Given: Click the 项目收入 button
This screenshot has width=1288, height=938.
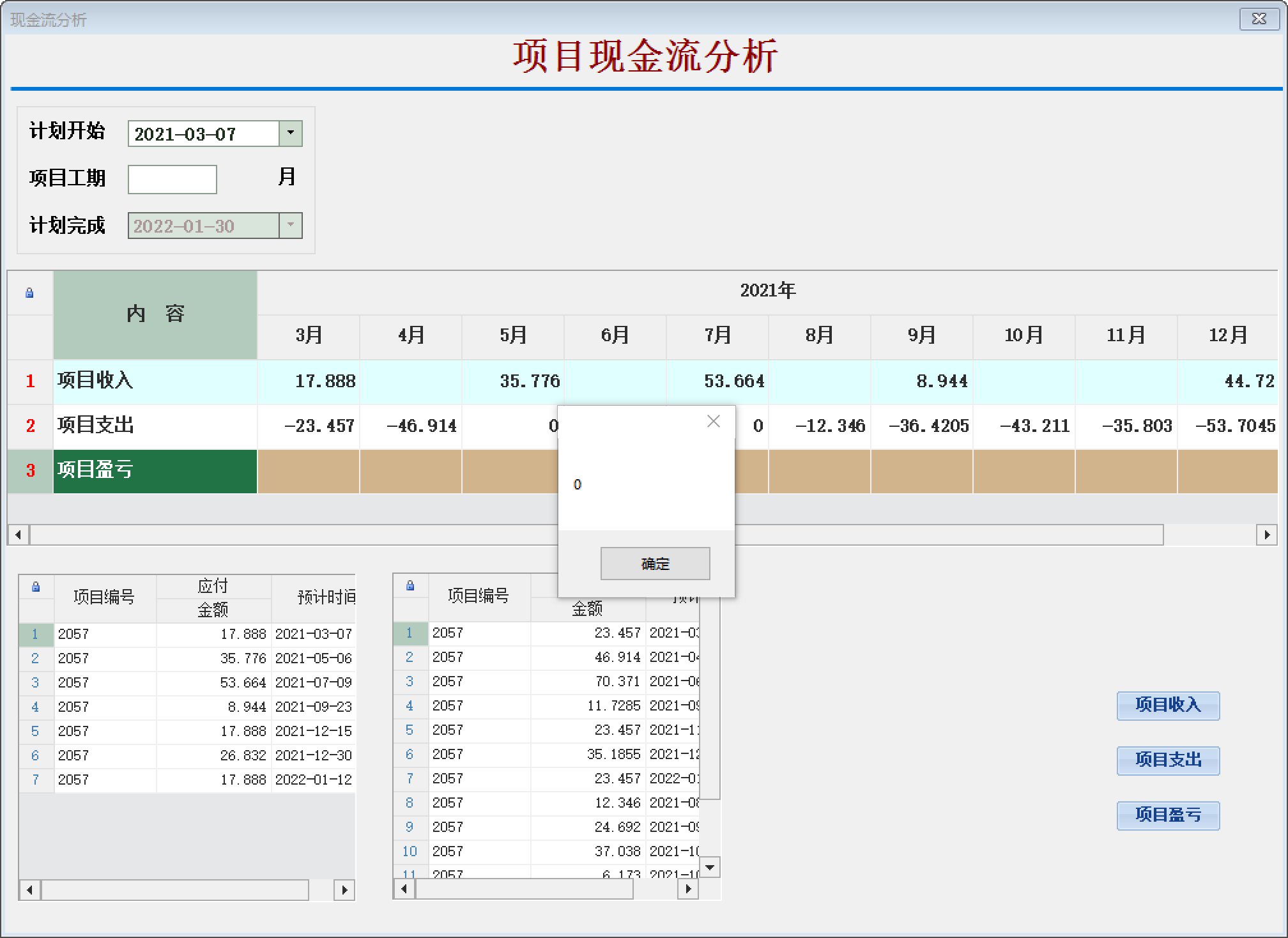Looking at the screenshot, I should [x=1167, y=705].
